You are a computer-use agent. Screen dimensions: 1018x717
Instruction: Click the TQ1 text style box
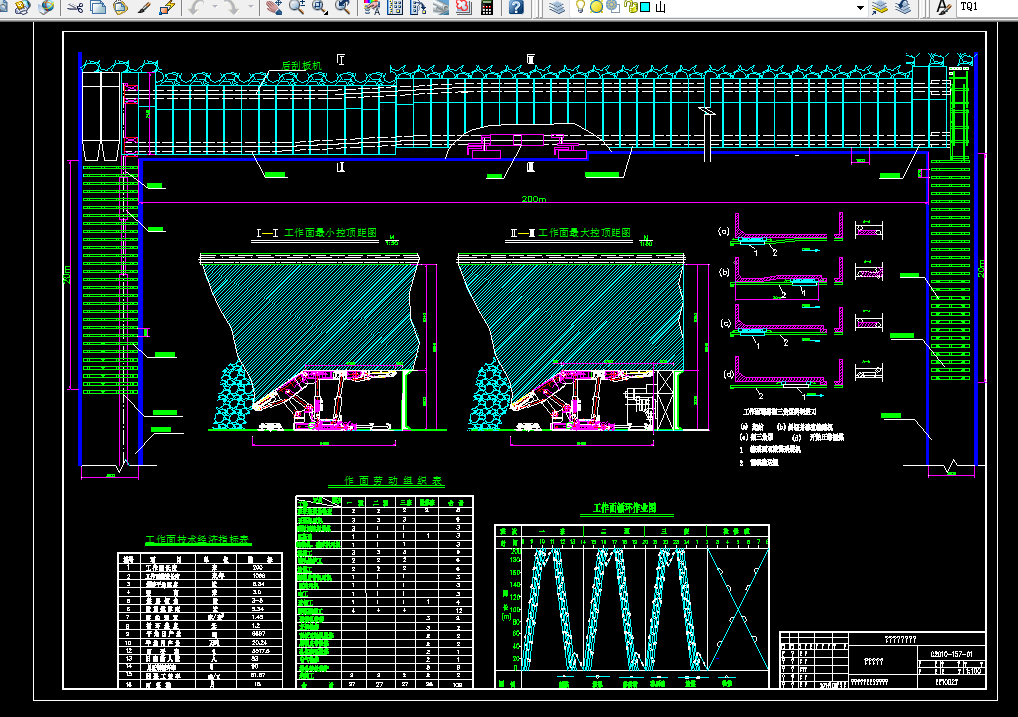[x=987, y=7]
